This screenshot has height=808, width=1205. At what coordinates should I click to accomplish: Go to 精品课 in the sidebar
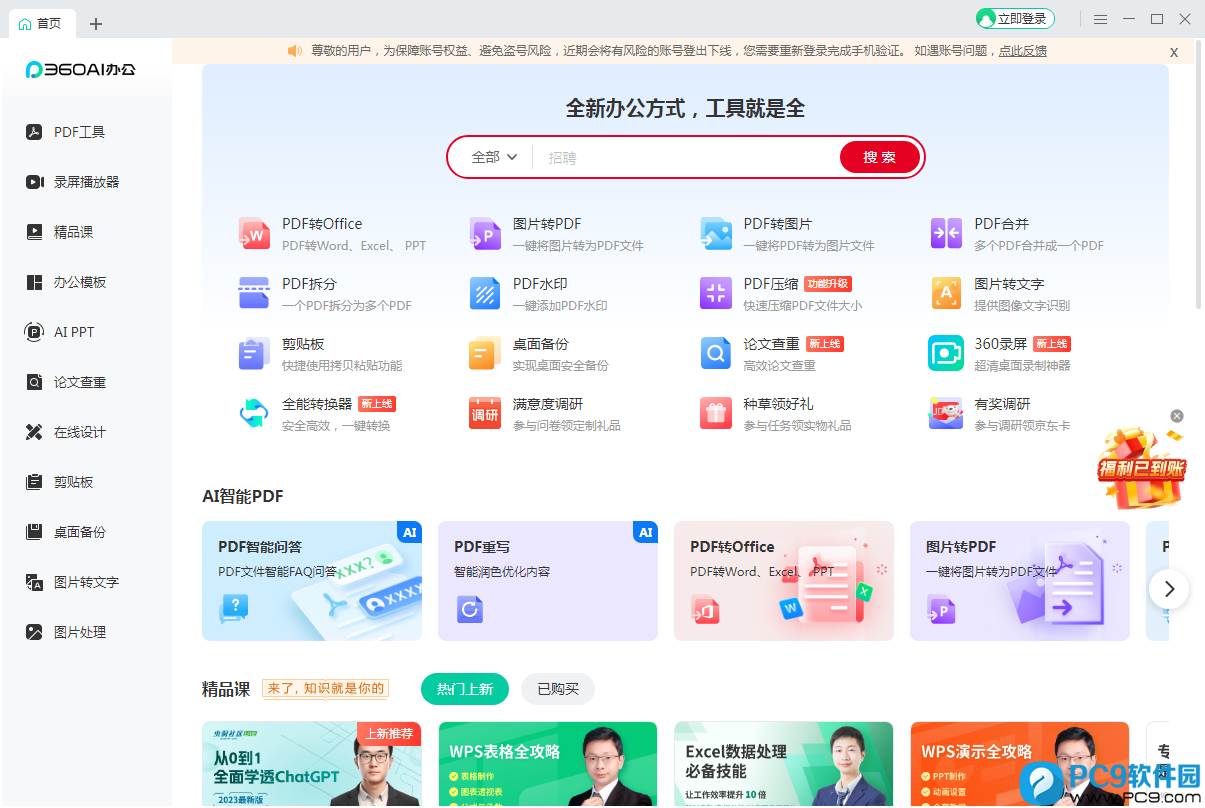click(60, 232)
